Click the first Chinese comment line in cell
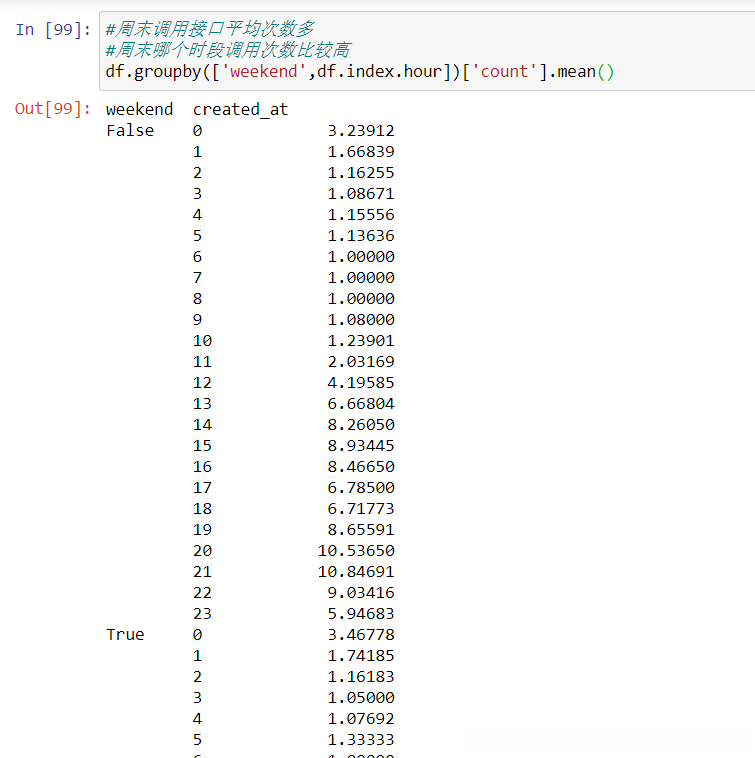 click(x=210, y=29)
